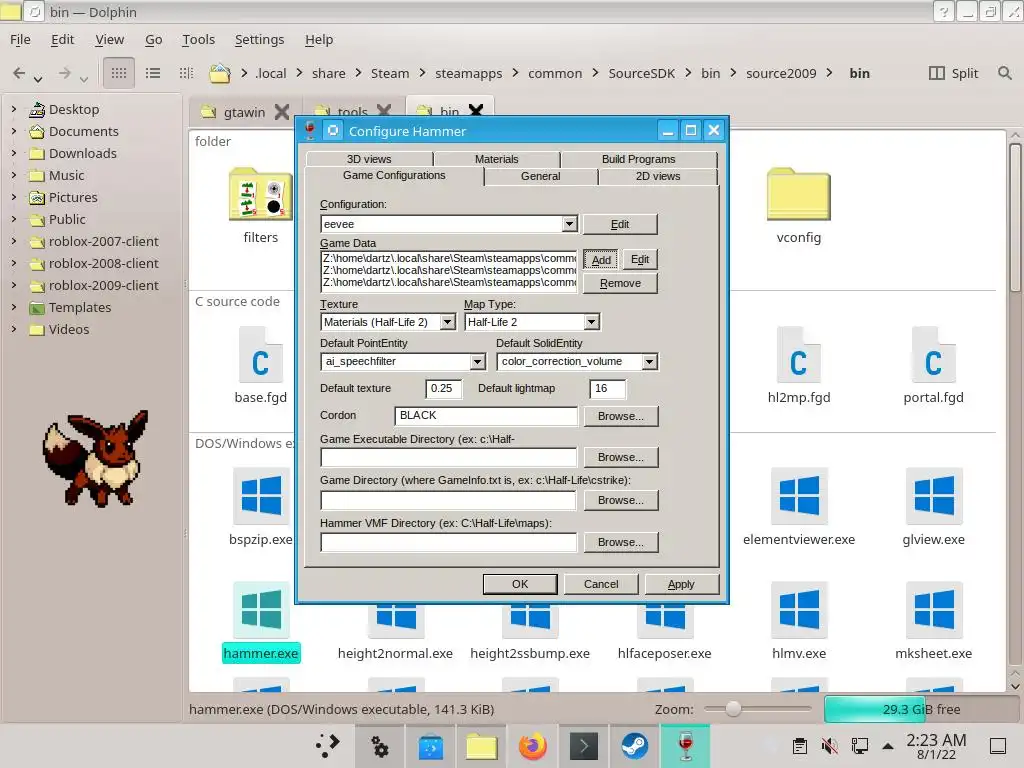The image size is (1024, 768).
Task: Open the vconfig folder icon
Action: [x=799, y=195]
